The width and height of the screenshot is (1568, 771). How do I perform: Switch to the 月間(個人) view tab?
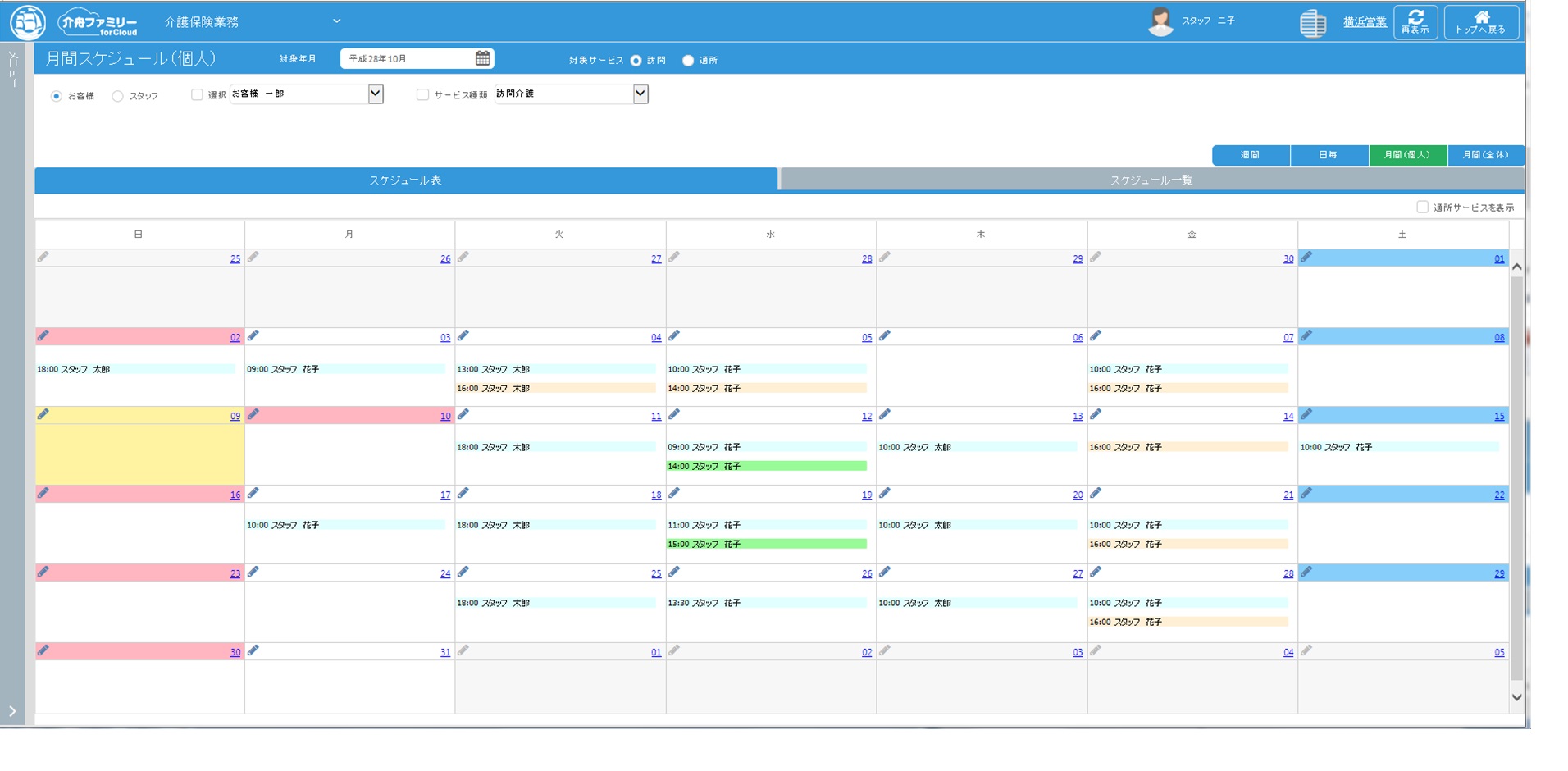pos(1407,155)
